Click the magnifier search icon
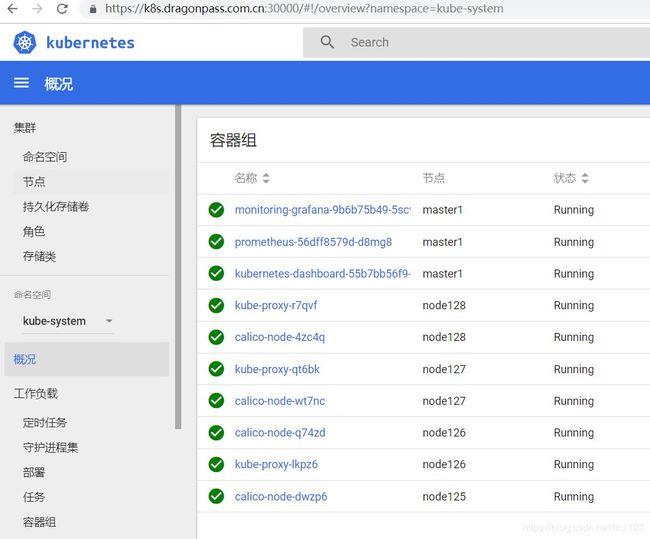The width and height of the screenshot is (650, 539). pos(327,42)
